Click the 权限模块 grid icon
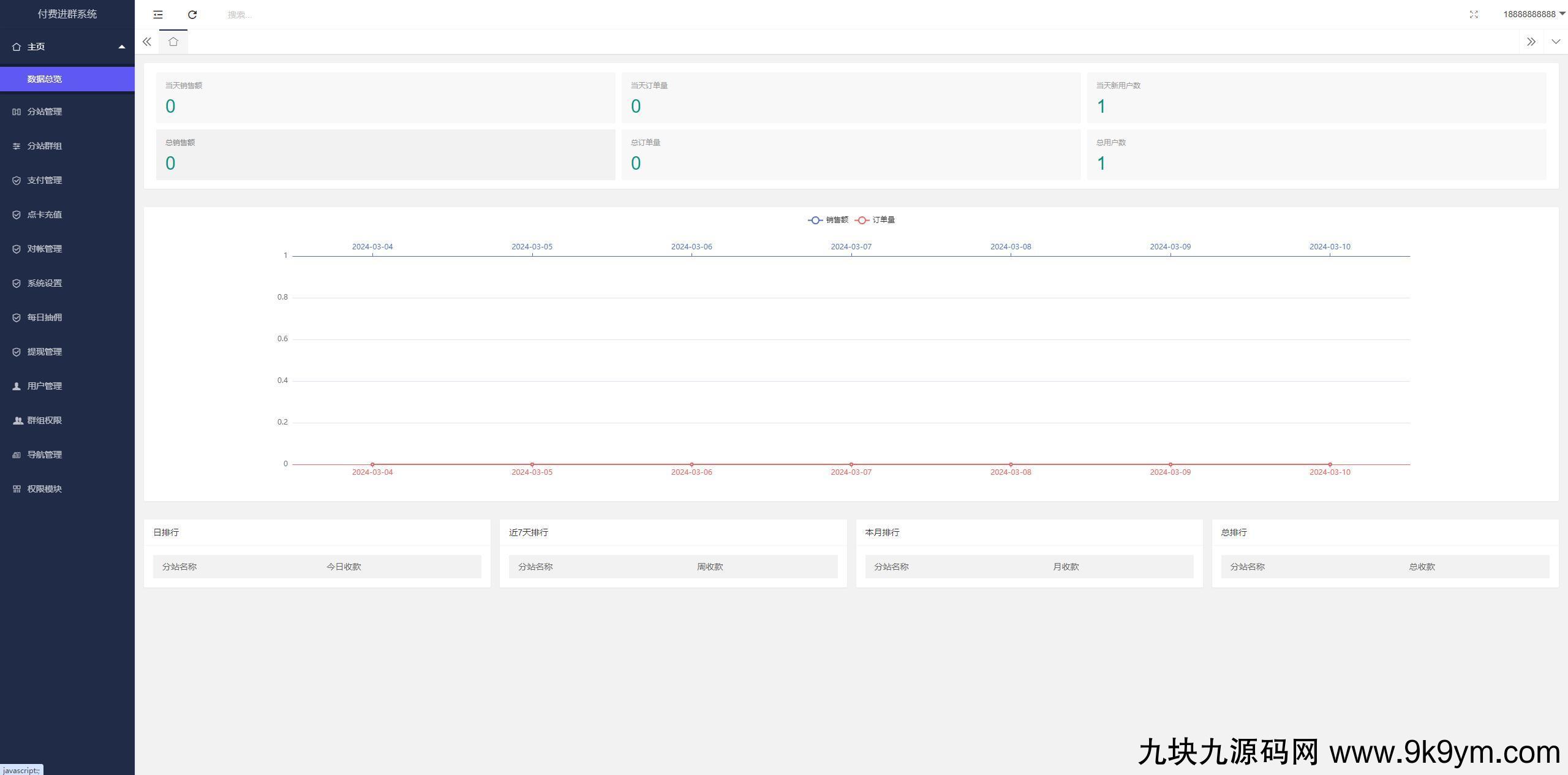The width and height of the screenshot is (1568, 775). click(17, 489)
